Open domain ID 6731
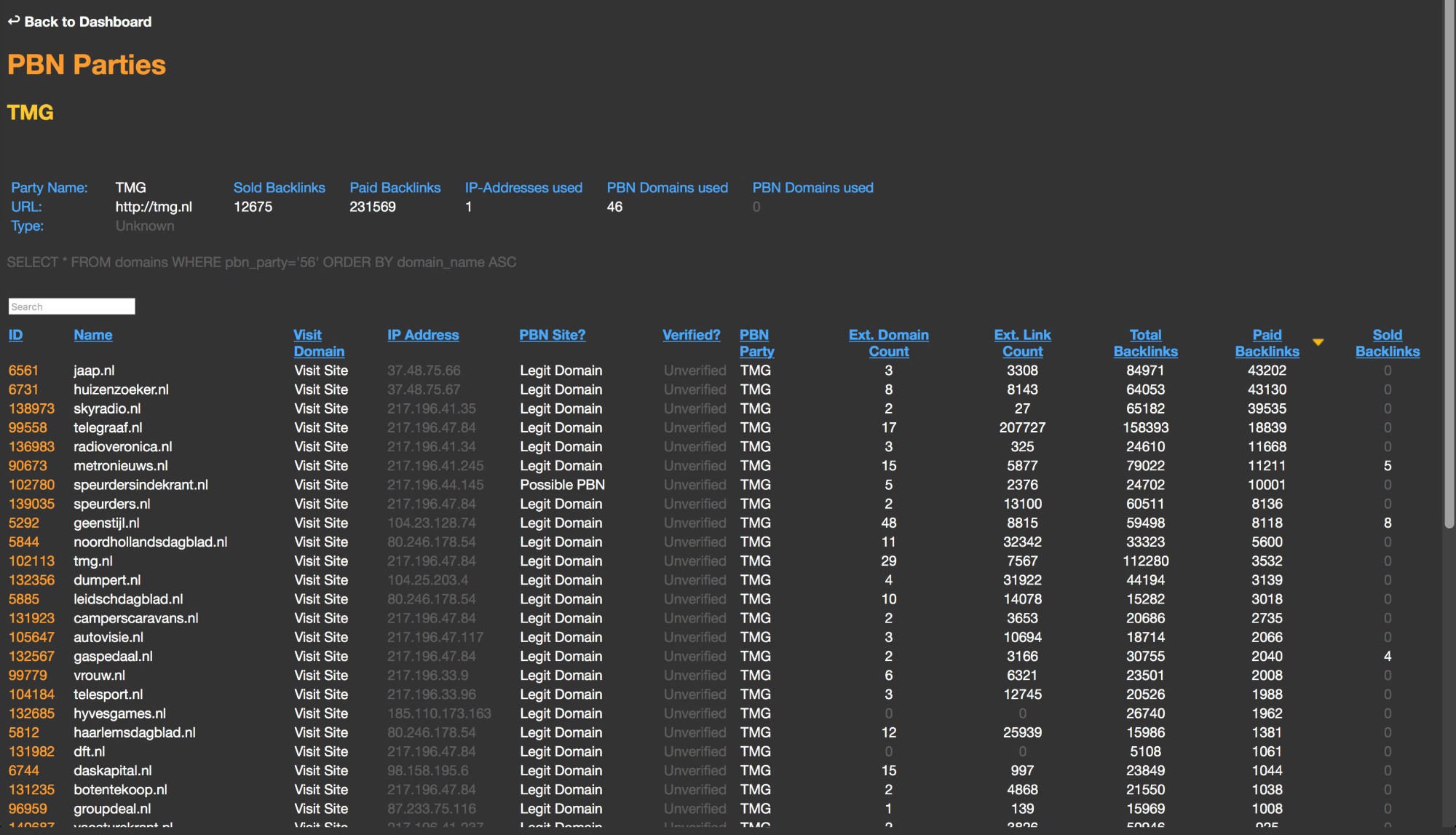The image size is (1456, 835). click(x=23, y=389)
